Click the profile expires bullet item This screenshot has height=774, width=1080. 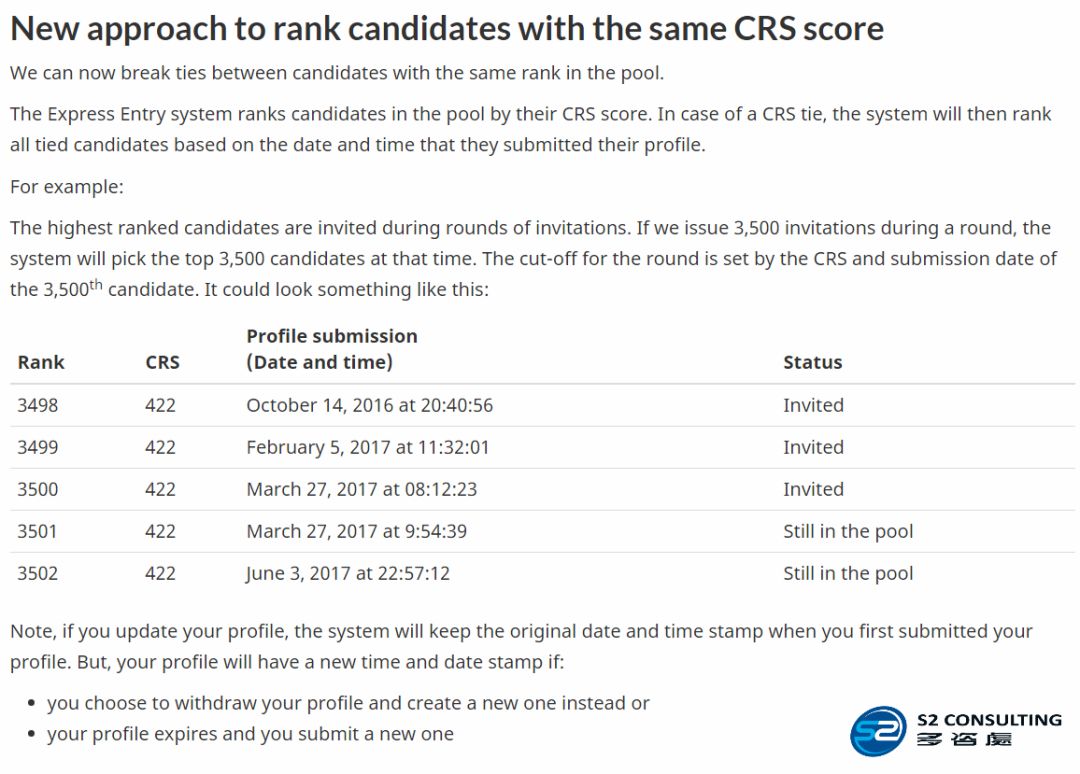pyautogui.click(x=251, y=734)
